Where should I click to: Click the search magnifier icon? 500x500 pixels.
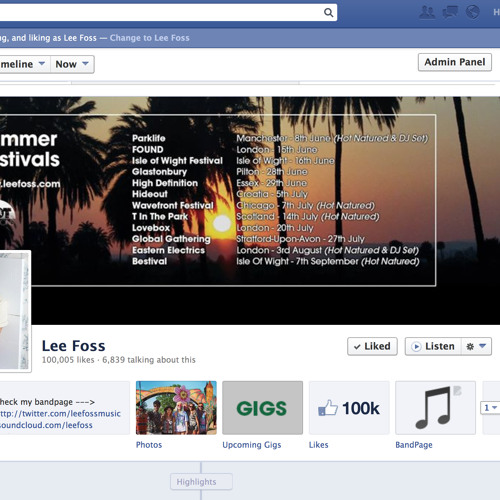pyautogui.click(x=328, y=13)
